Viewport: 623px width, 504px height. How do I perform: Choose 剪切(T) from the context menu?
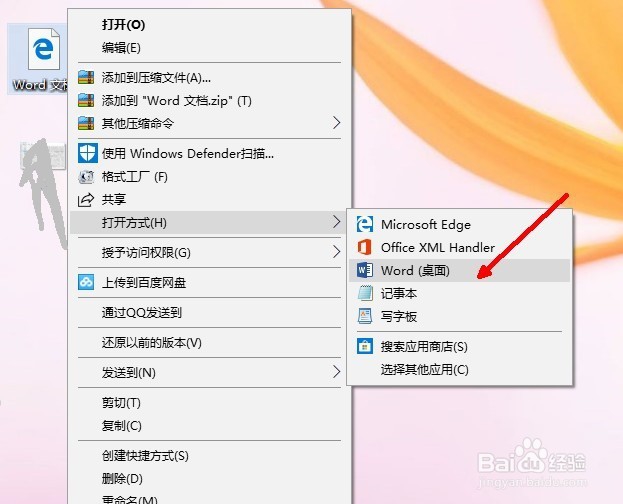(209, 403)
